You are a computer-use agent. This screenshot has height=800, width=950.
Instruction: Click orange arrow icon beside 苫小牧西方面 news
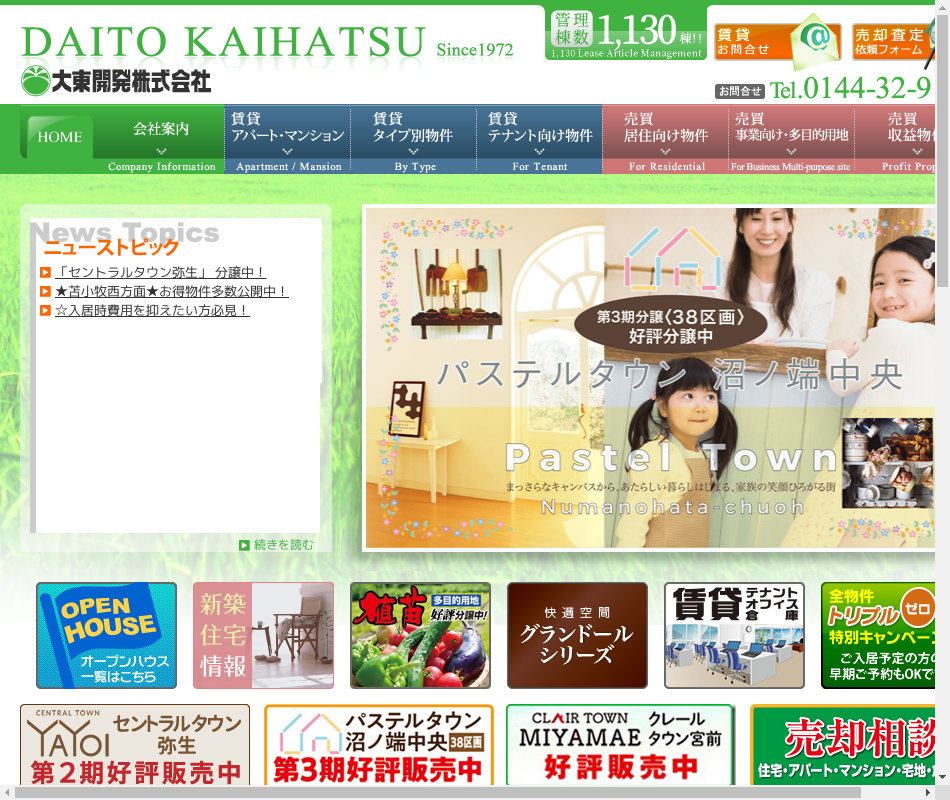point(45,292)
